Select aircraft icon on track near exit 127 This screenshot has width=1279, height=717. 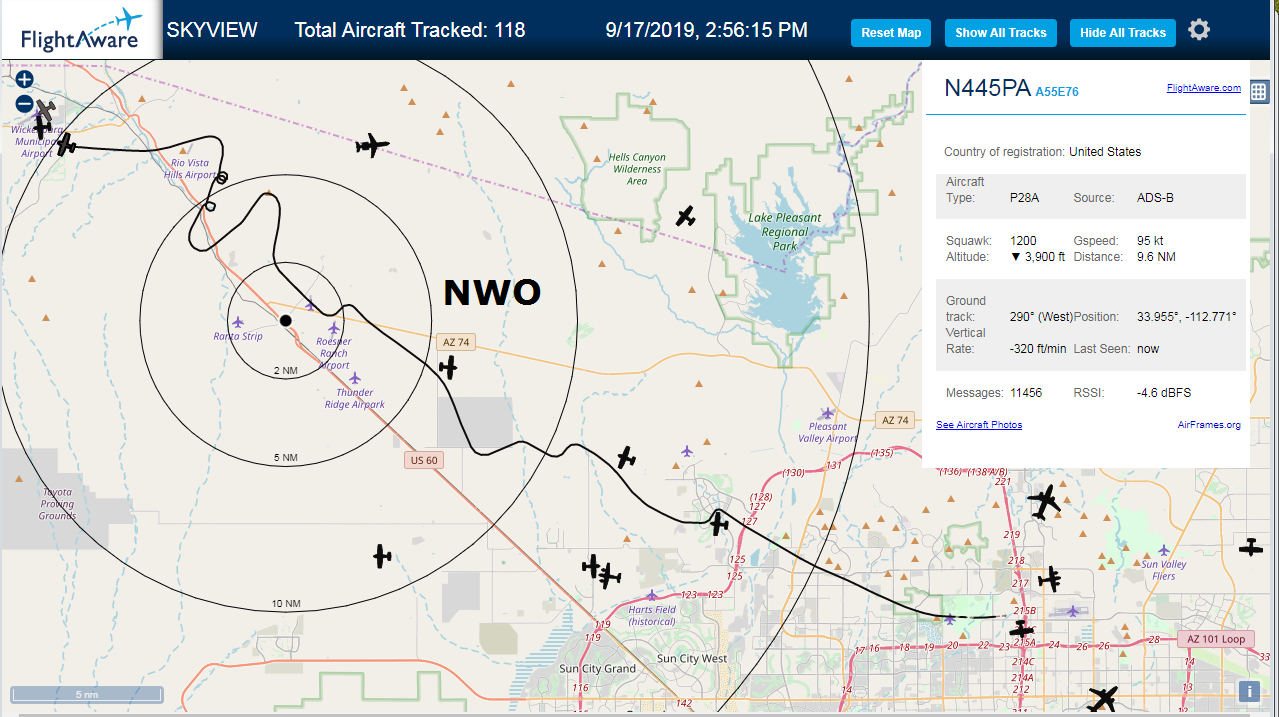[719, 522]
